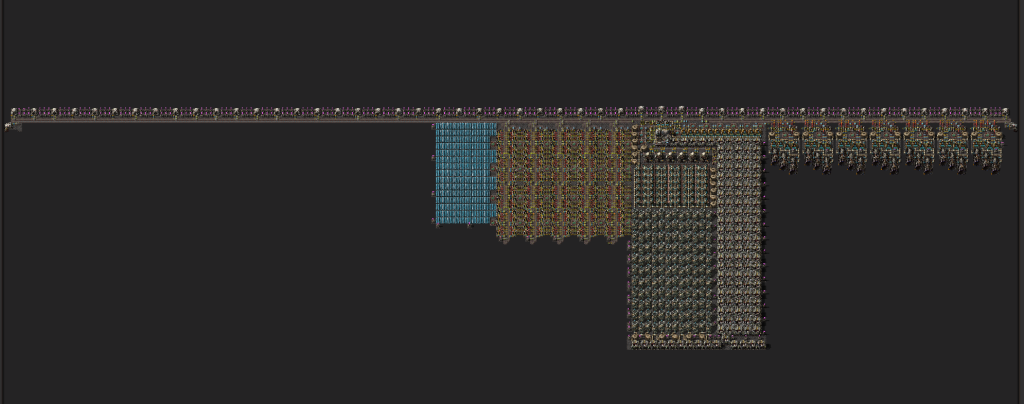
Task: Select the large dark gray machine block
Action: click(674, 270)
